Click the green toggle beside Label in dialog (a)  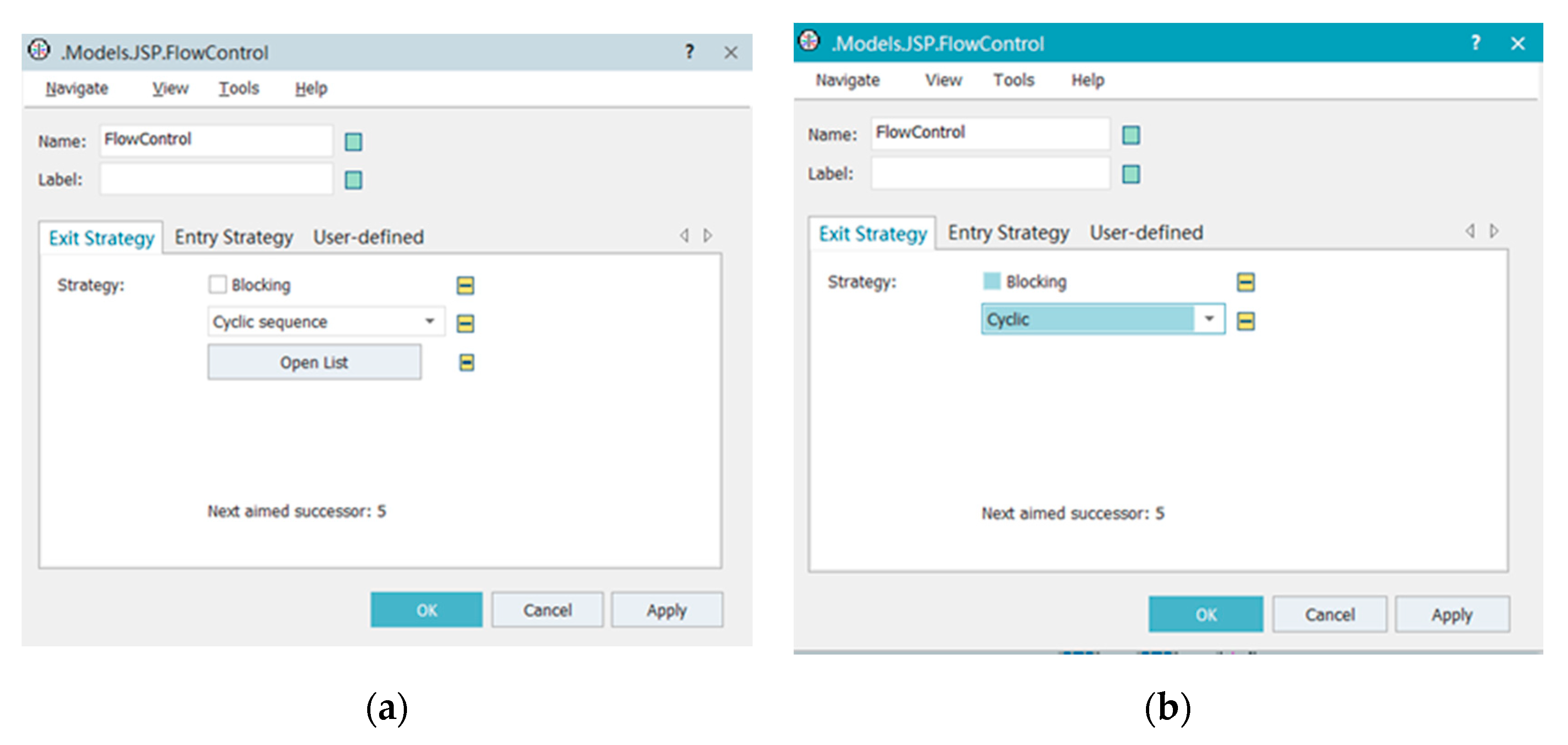[354, 180]
